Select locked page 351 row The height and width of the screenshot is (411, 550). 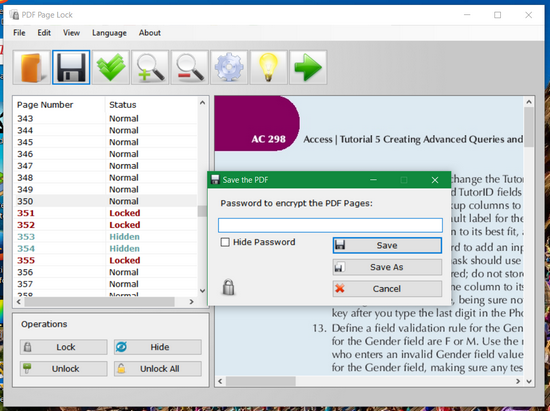coord(106,213)
